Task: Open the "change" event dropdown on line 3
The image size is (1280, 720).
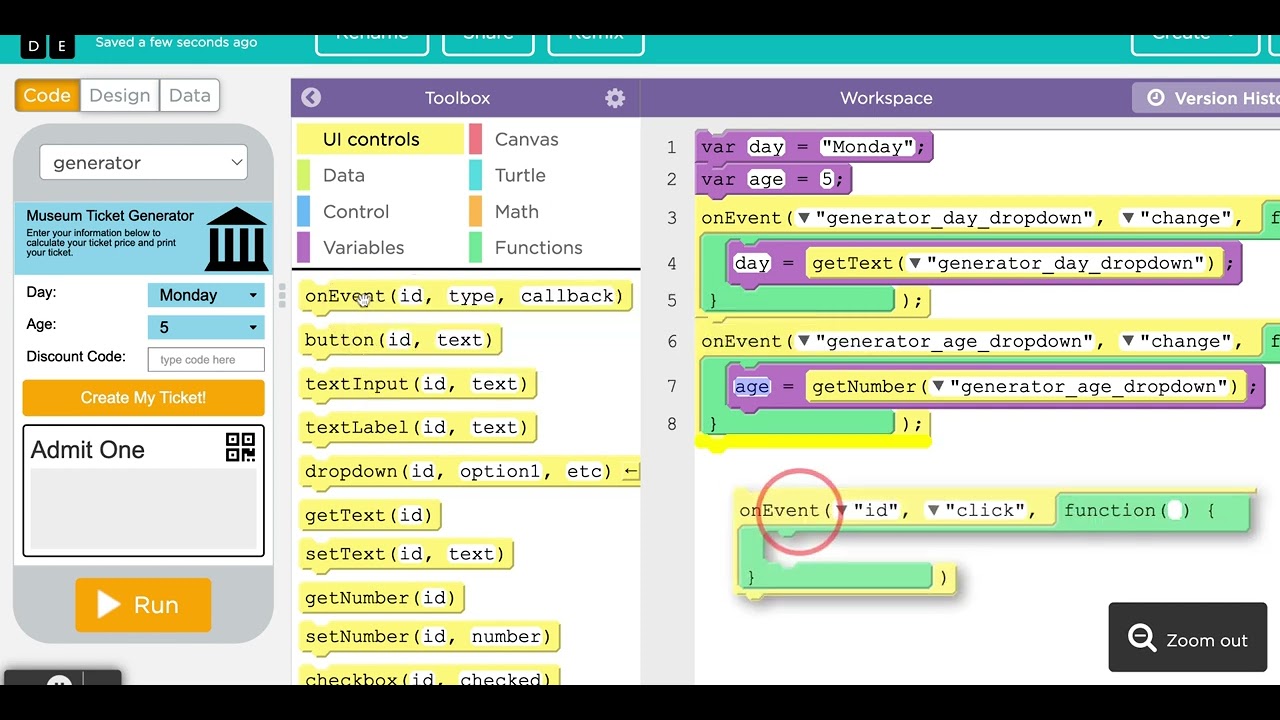Action: click(x=1128, y=218)
